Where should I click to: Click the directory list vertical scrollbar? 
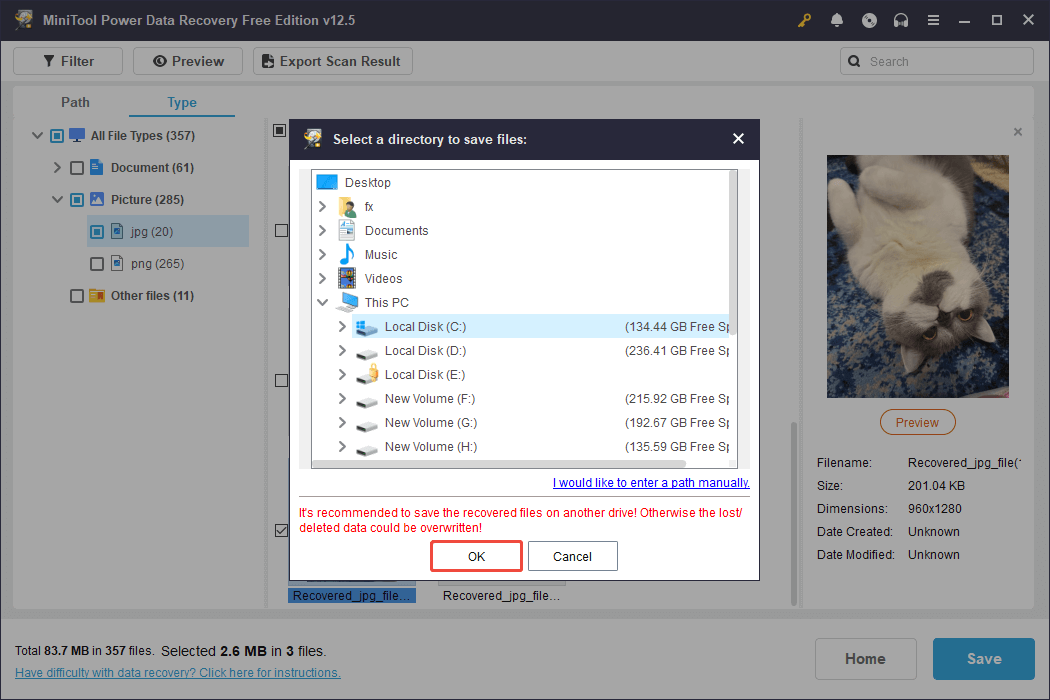(x=733, y=252)
